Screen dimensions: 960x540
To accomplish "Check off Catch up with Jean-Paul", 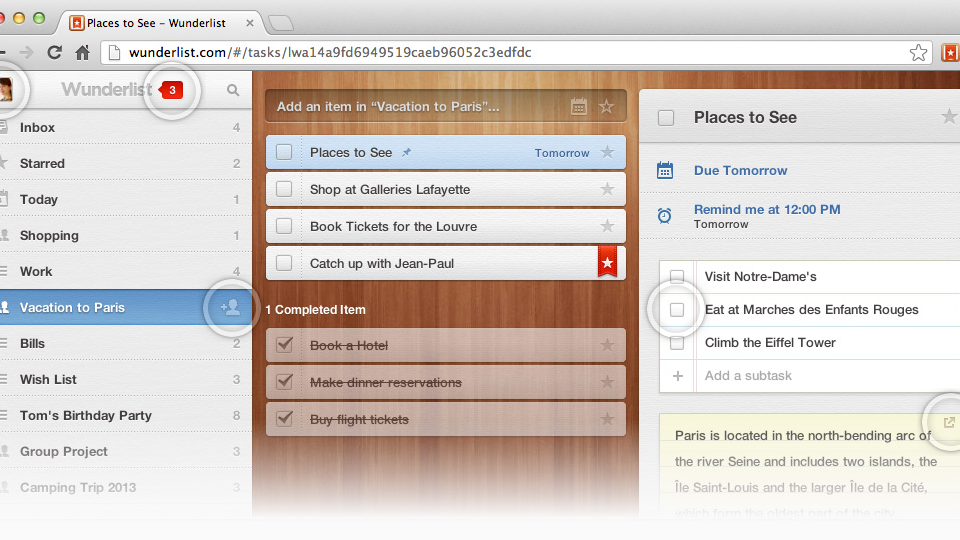I will click(284, 263).
